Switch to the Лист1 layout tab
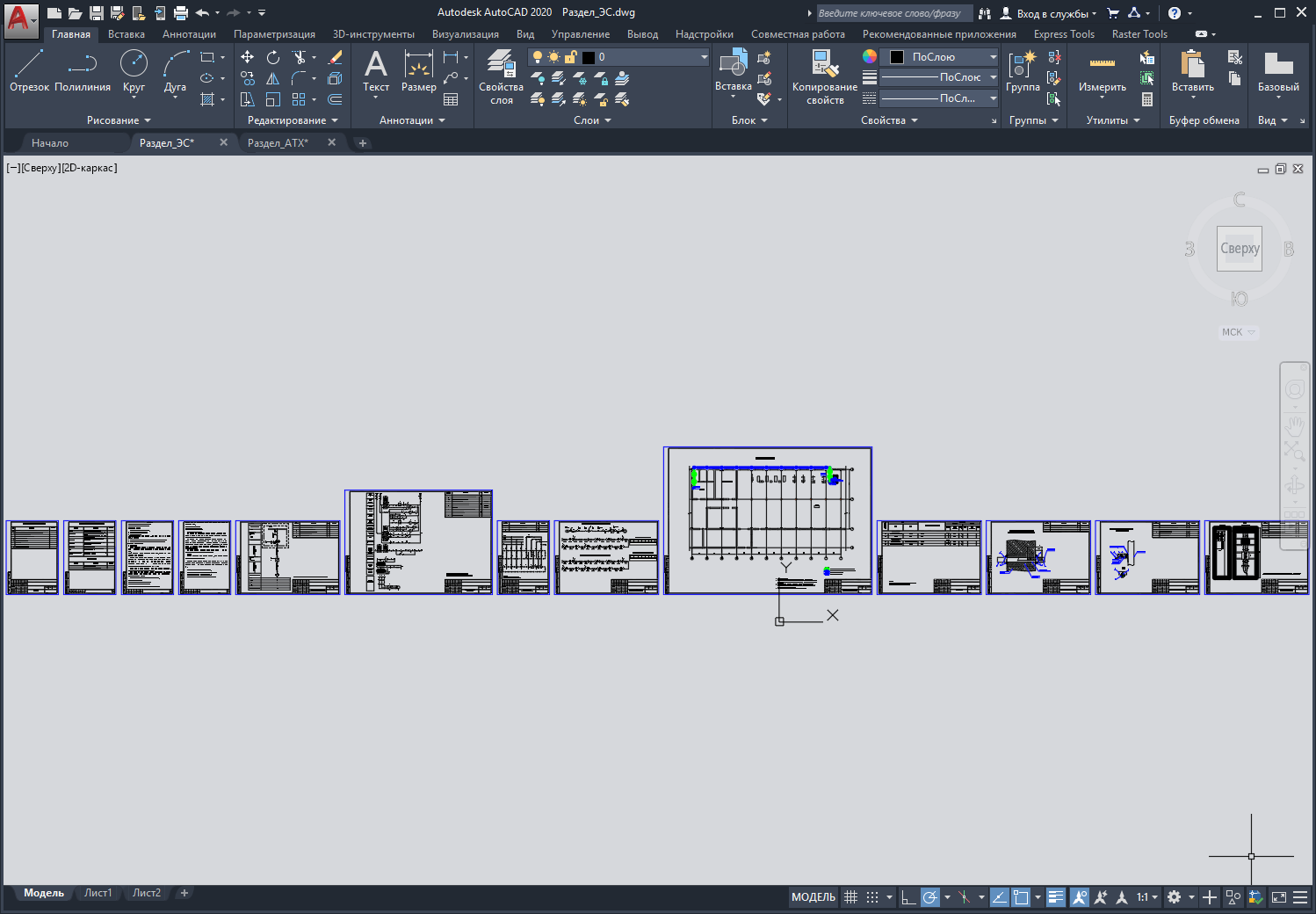 pos(98,893)
